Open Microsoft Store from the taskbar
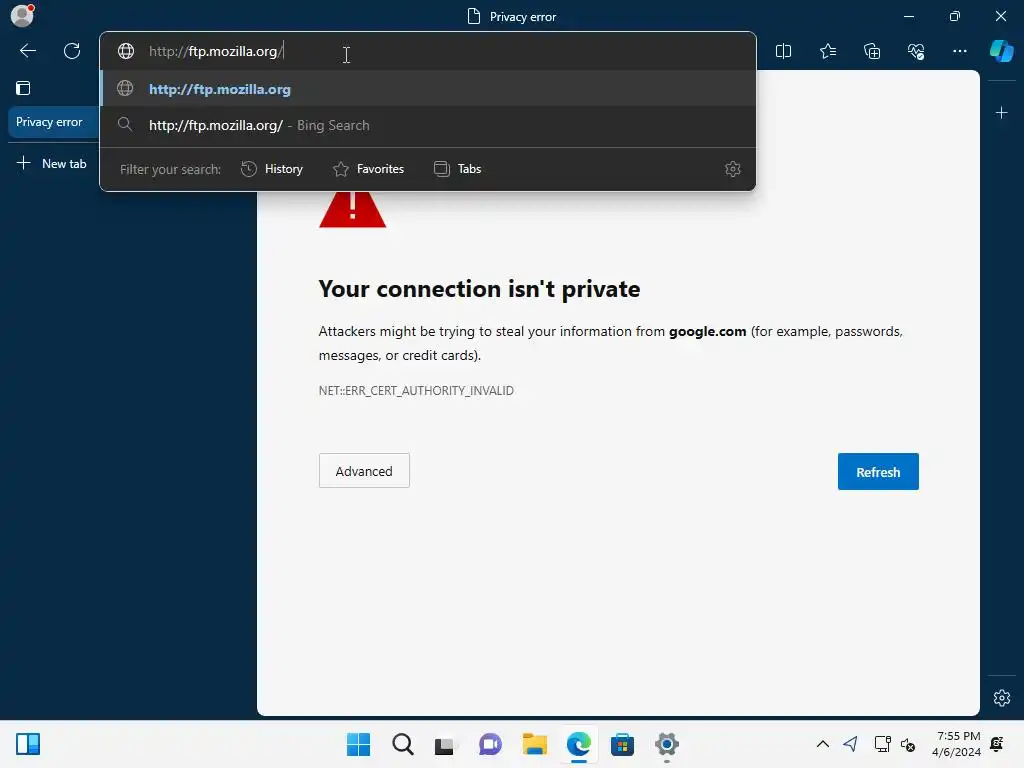Image resolution: width=1024 pixels, height=768 pixels. (622, 744)
